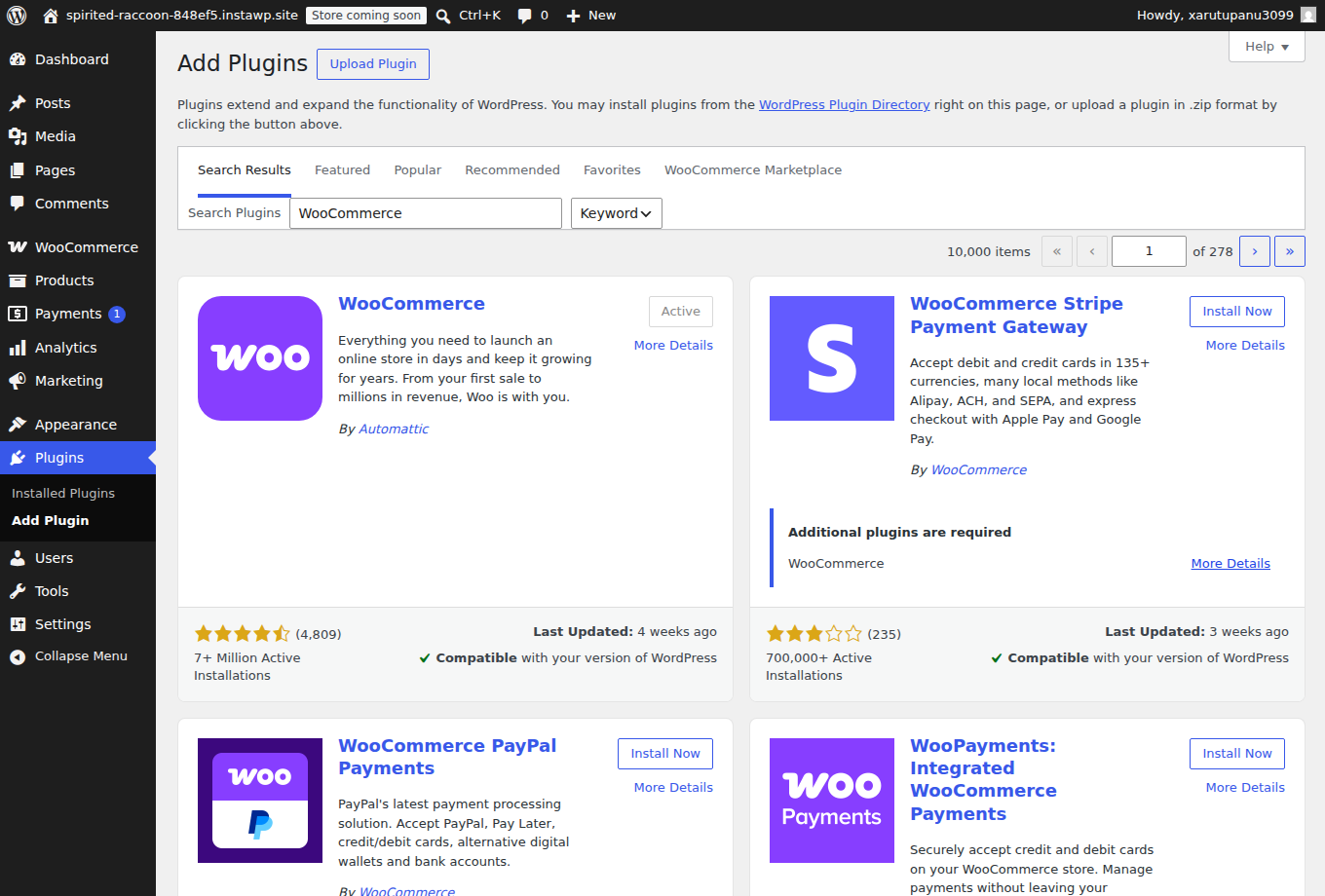The image size is (1325, 896).
Task: Switch to the Favorites tab
Action: [x=612, y=170]
